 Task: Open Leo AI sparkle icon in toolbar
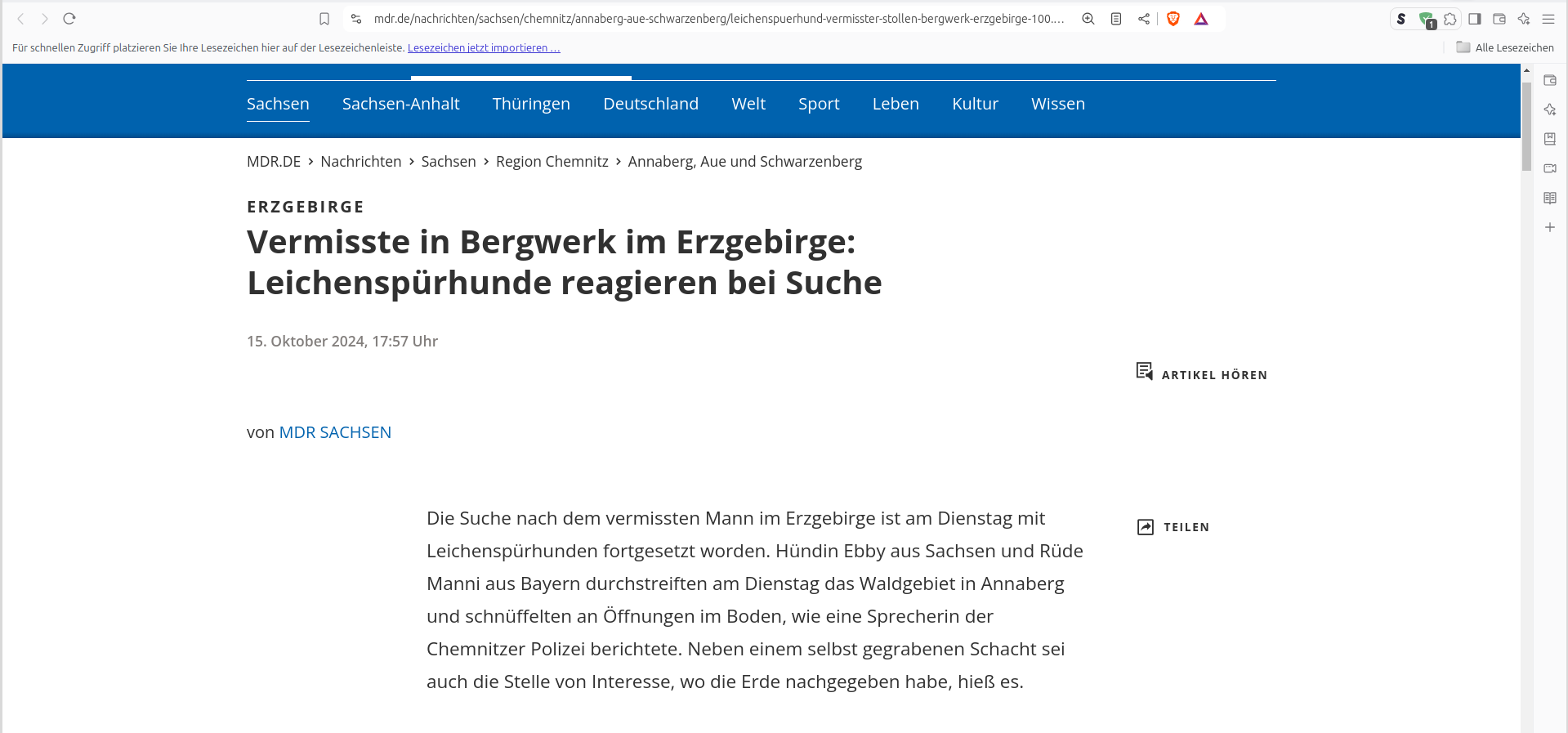pos(1524,19)
